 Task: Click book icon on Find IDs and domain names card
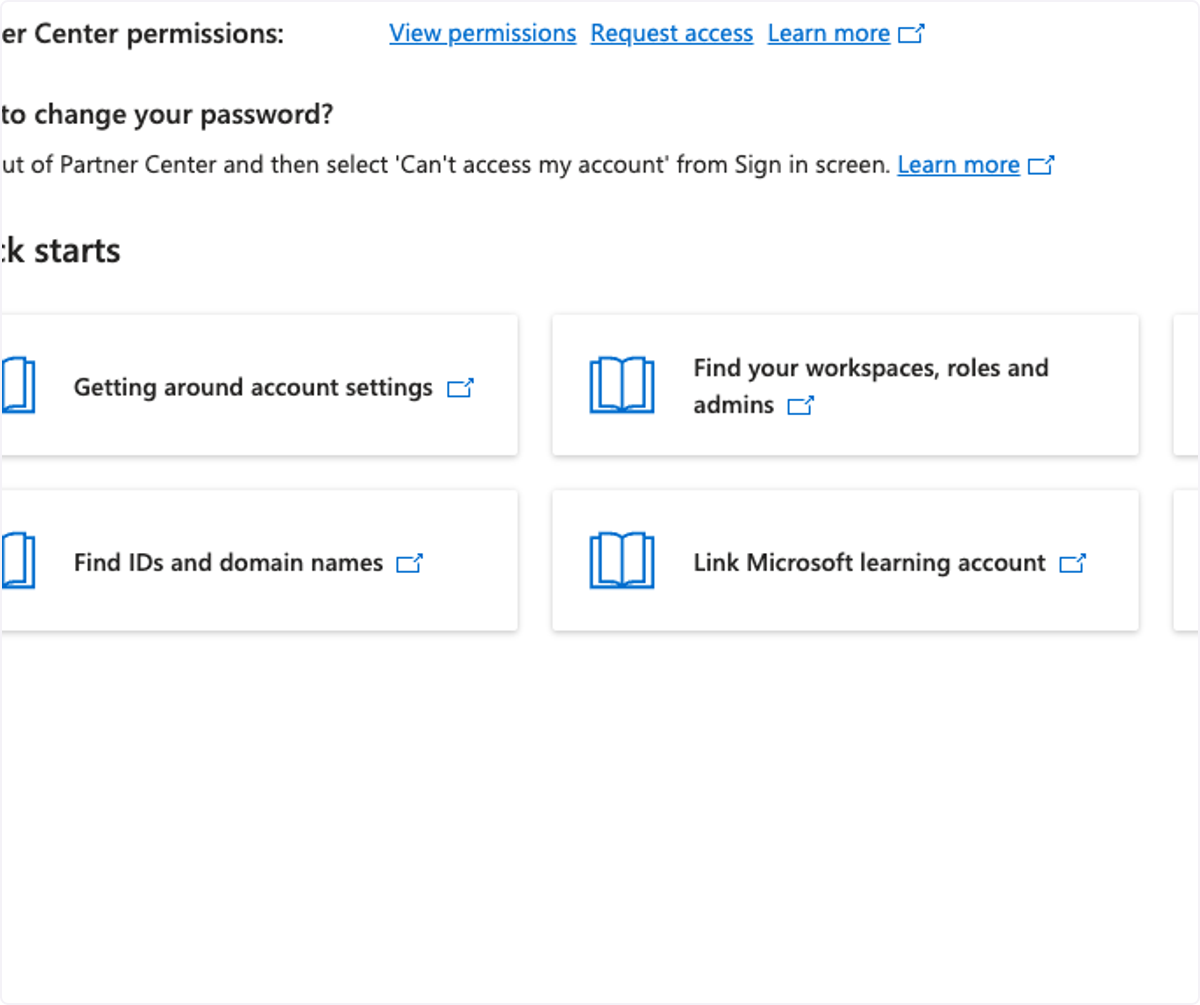click(x=17, y=560)
